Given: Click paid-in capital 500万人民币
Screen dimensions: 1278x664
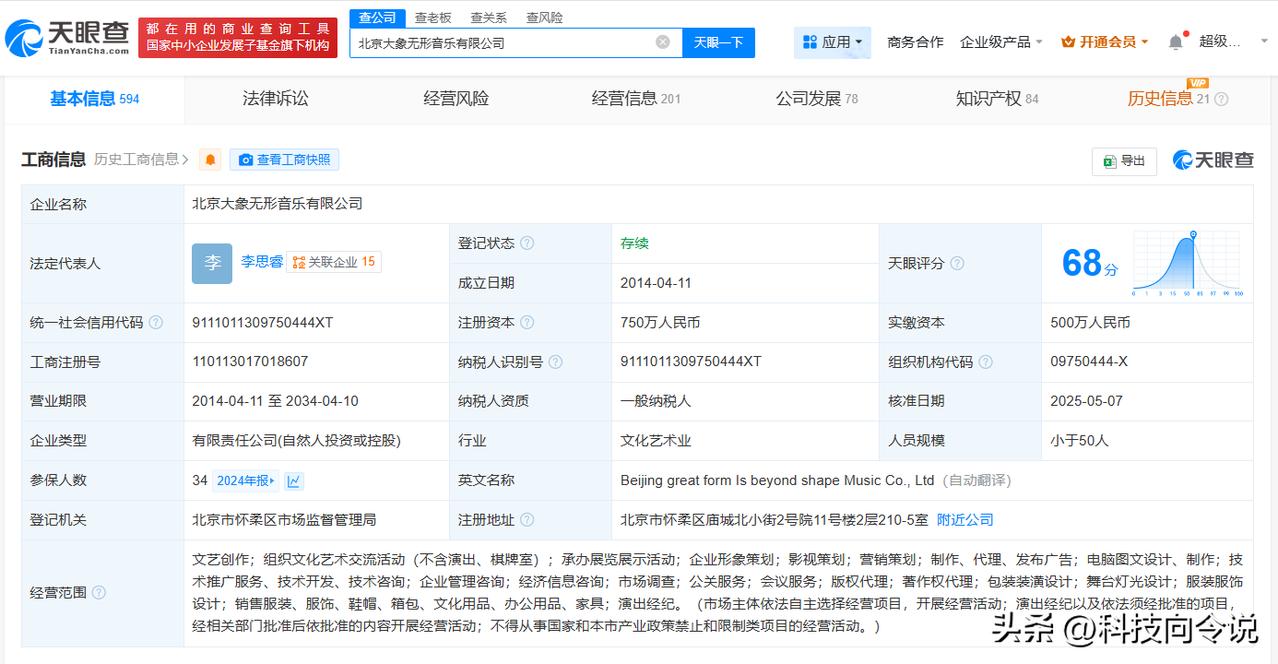Looking at the screenshot, I should coord(1090,322).
